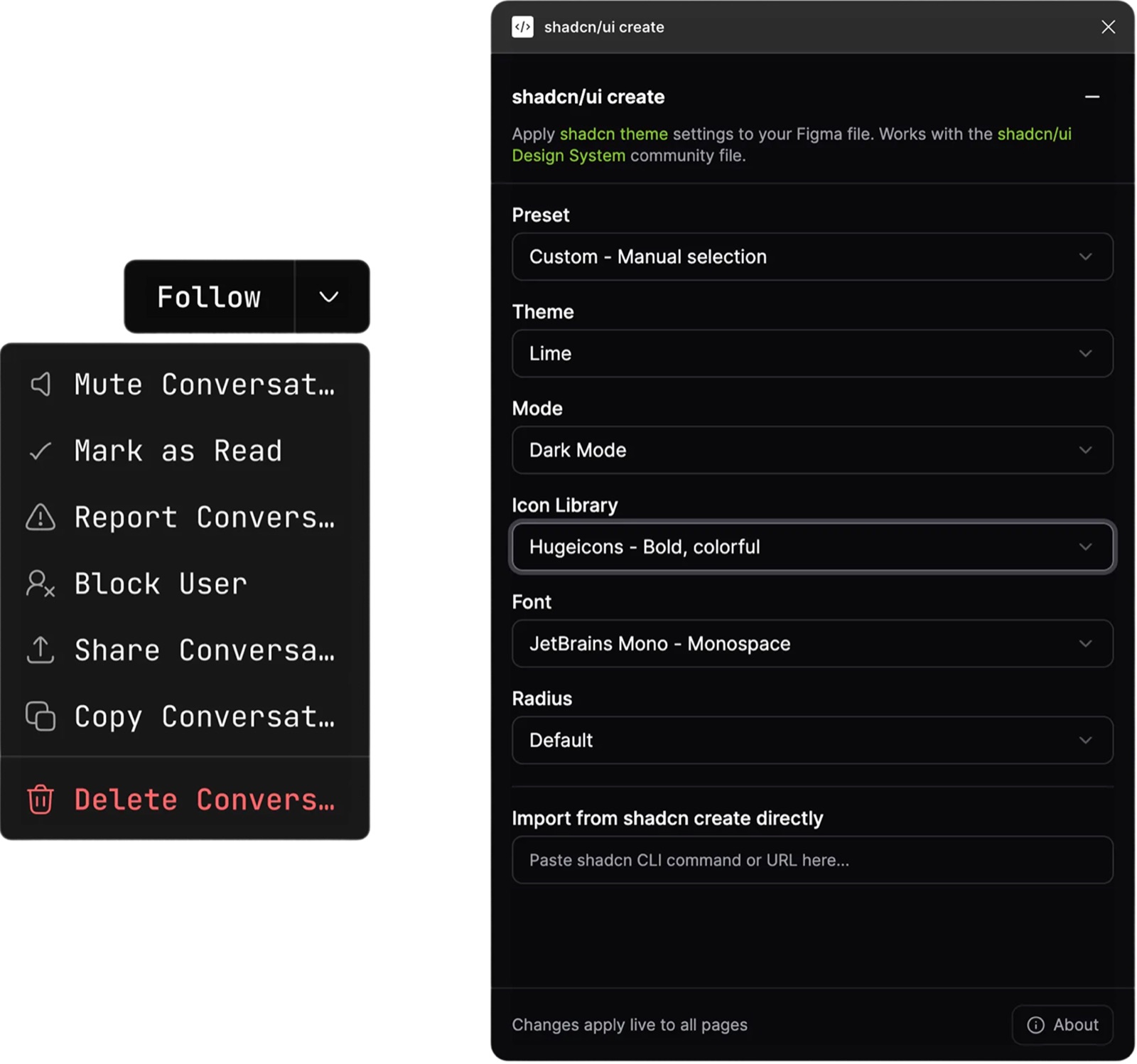
Task: Choose Copy Conversation from menu
Action: [185, 716]
